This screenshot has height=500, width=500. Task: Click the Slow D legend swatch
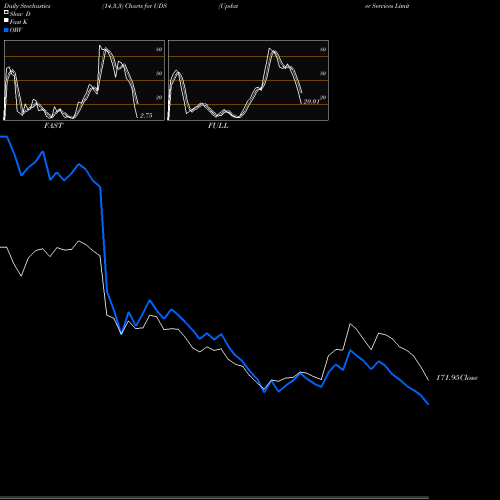click(6, 12)
